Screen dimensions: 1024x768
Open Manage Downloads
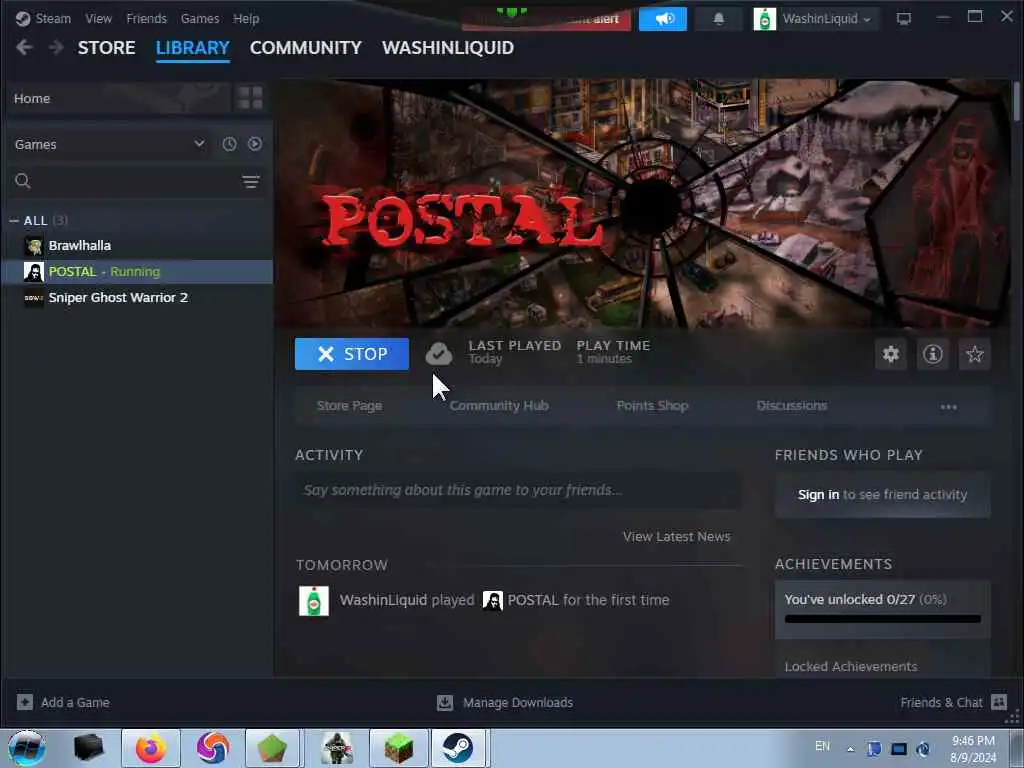(x=505, y=703)
